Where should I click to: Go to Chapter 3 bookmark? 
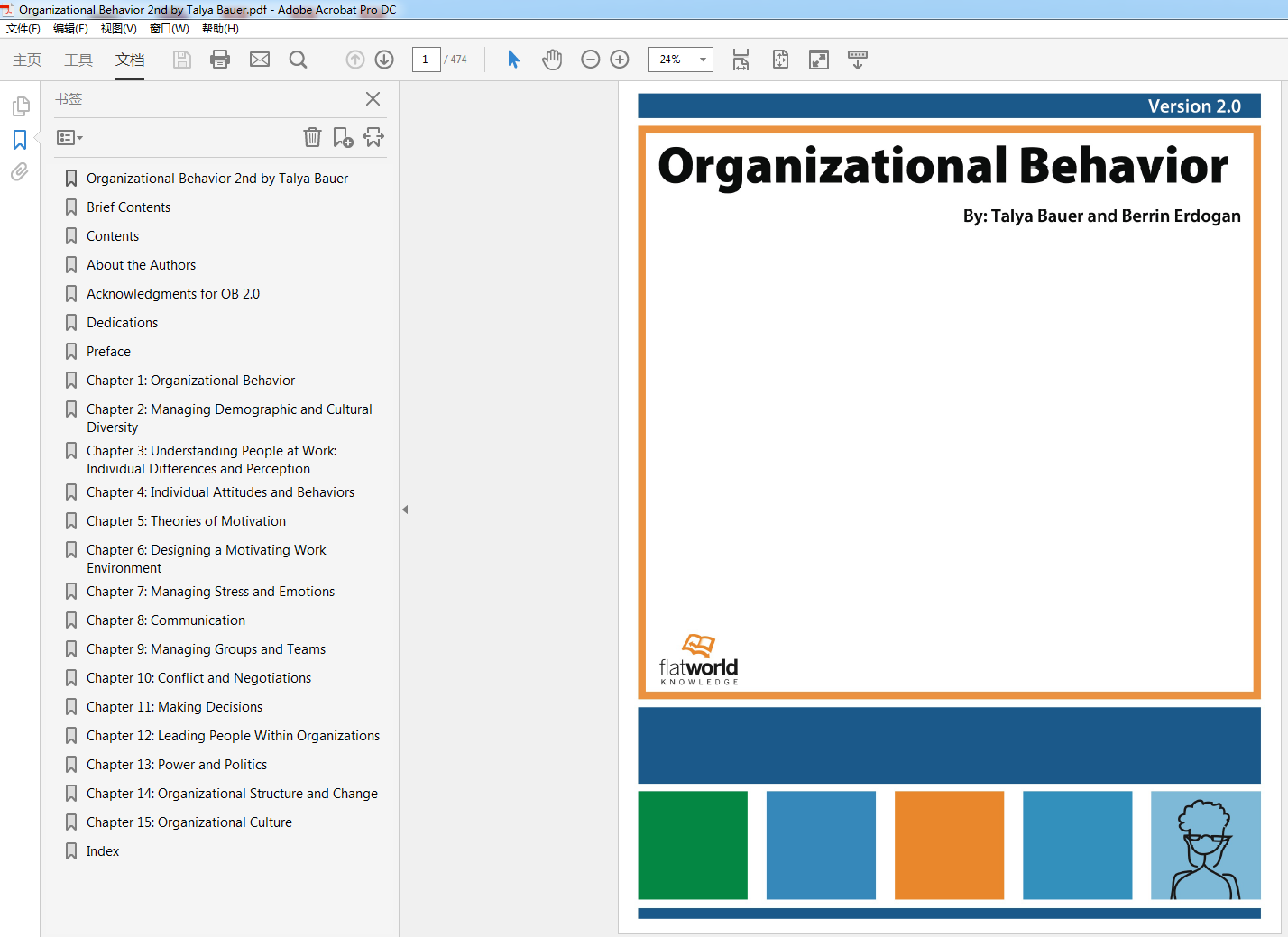click(212, 460)
